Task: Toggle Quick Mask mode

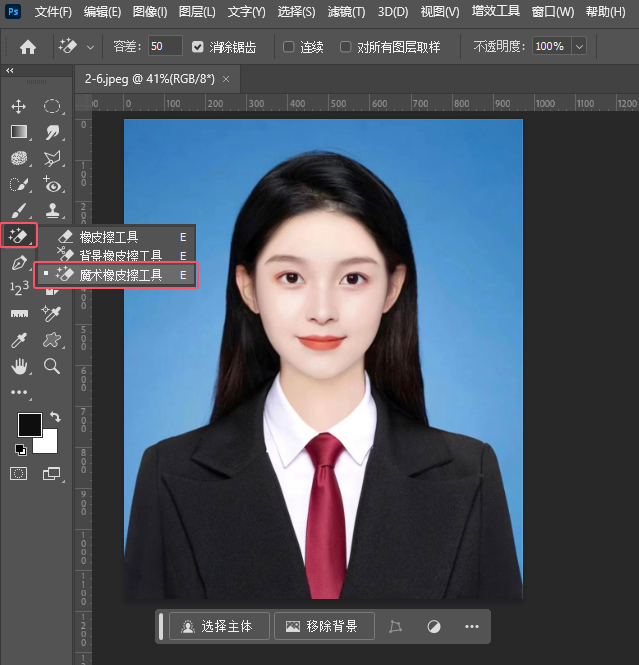Action: (x=18, y=473)
